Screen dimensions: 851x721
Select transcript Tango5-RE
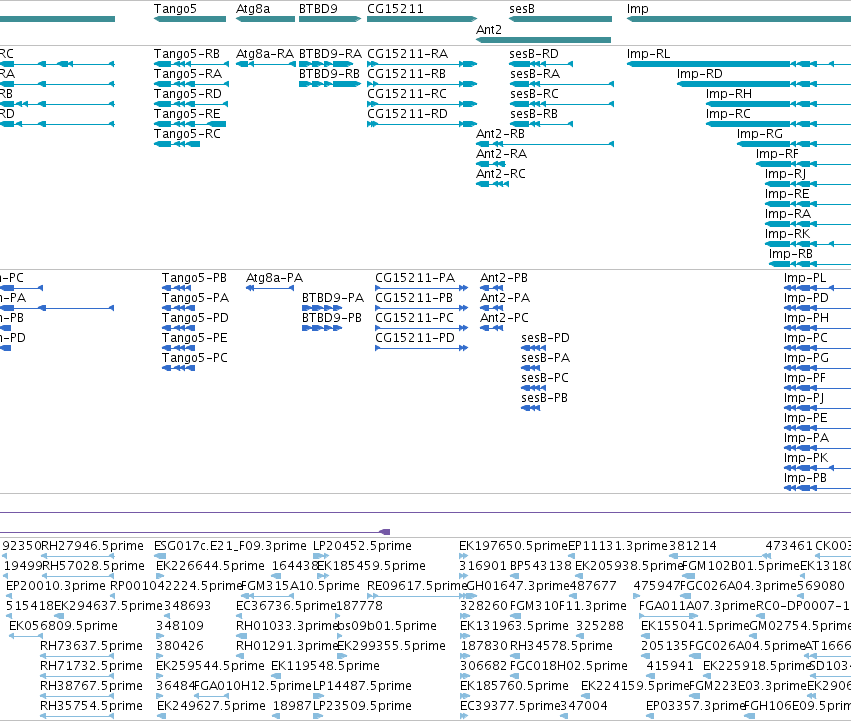coord(190,124)
